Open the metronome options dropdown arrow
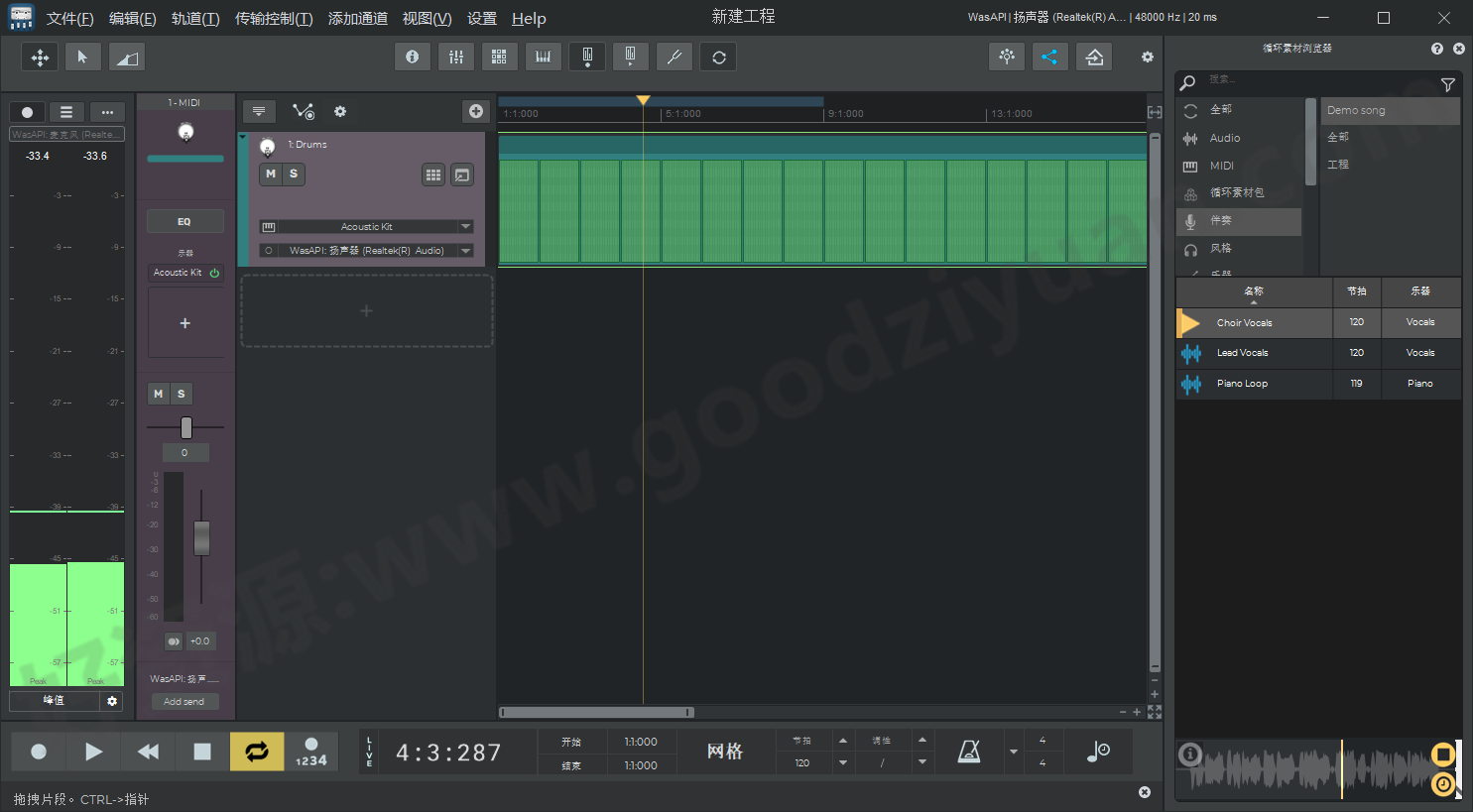The height and width of the screenshot is (812, 1473). pyautogui.click(x=1013, y=752)
